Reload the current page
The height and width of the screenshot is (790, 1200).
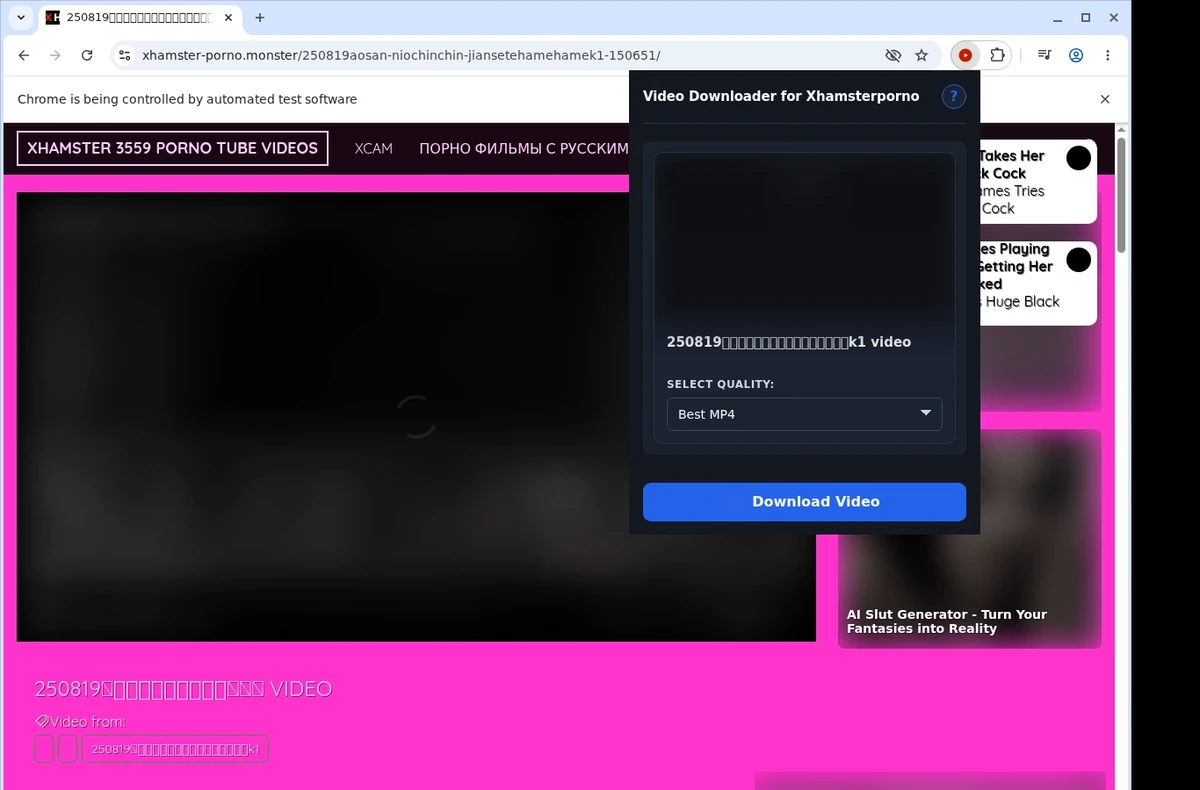tap(87, 56)
